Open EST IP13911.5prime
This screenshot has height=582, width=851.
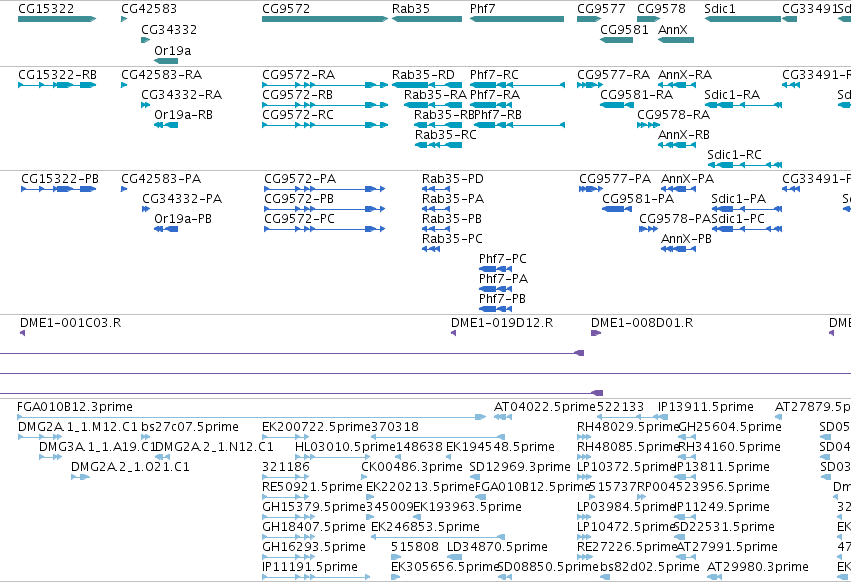click(x=706, y=407)
